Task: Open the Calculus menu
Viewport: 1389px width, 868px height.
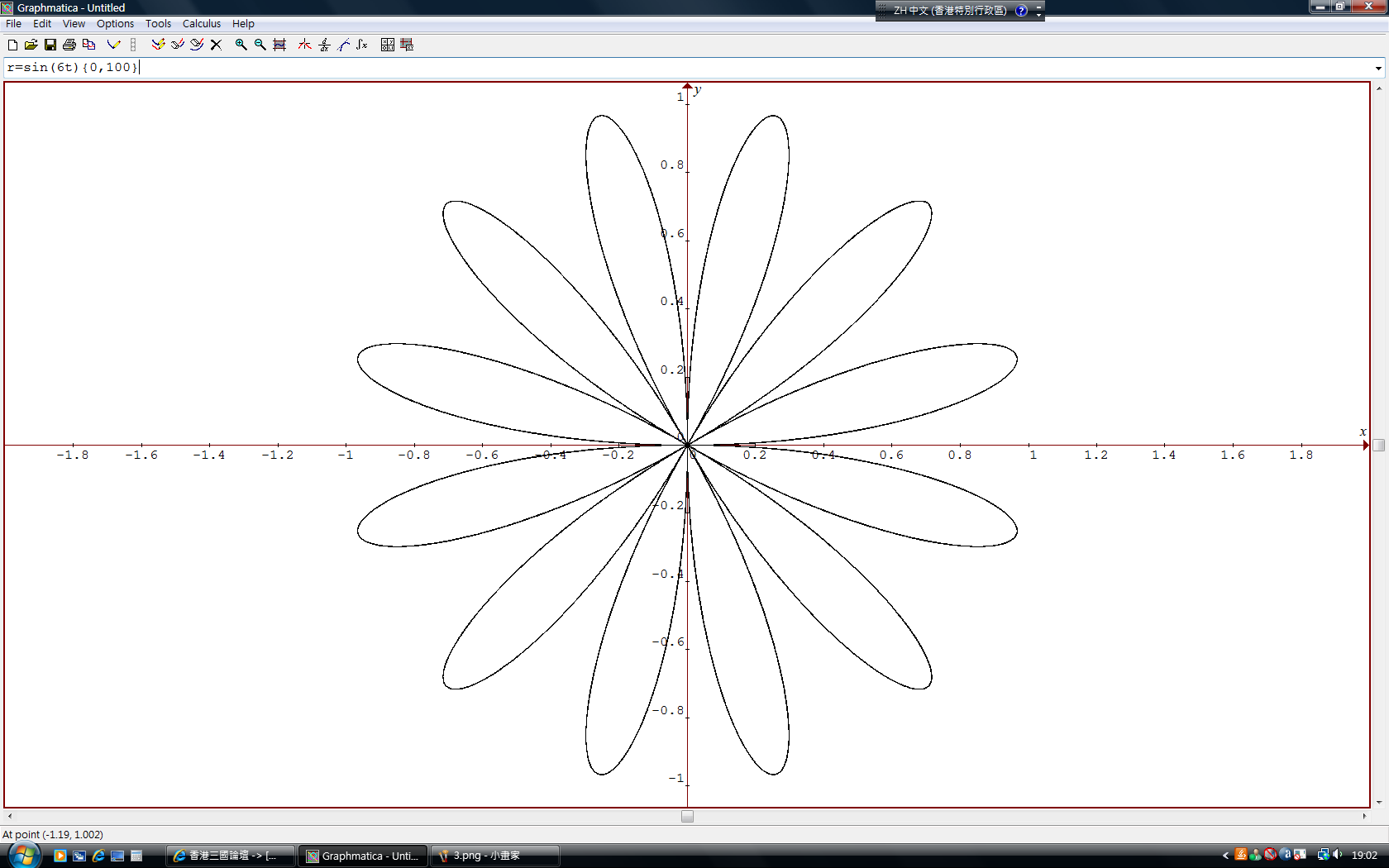Action: point(202,24)
